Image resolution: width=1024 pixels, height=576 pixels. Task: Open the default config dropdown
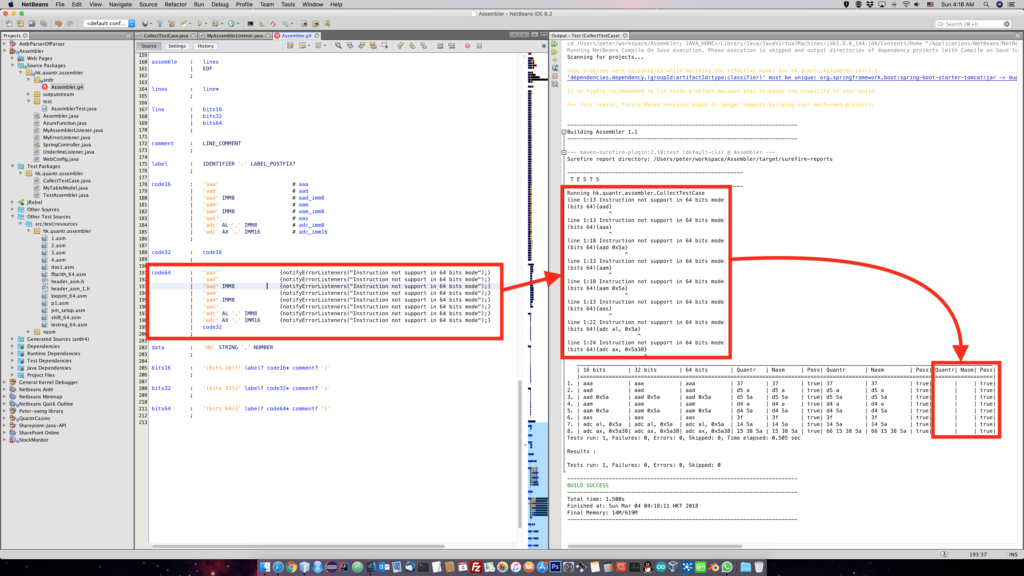[x=109, y=24]
